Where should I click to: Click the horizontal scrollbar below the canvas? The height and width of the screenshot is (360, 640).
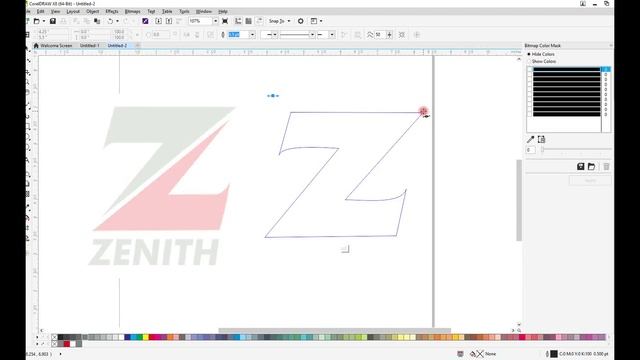coord(335,330)
